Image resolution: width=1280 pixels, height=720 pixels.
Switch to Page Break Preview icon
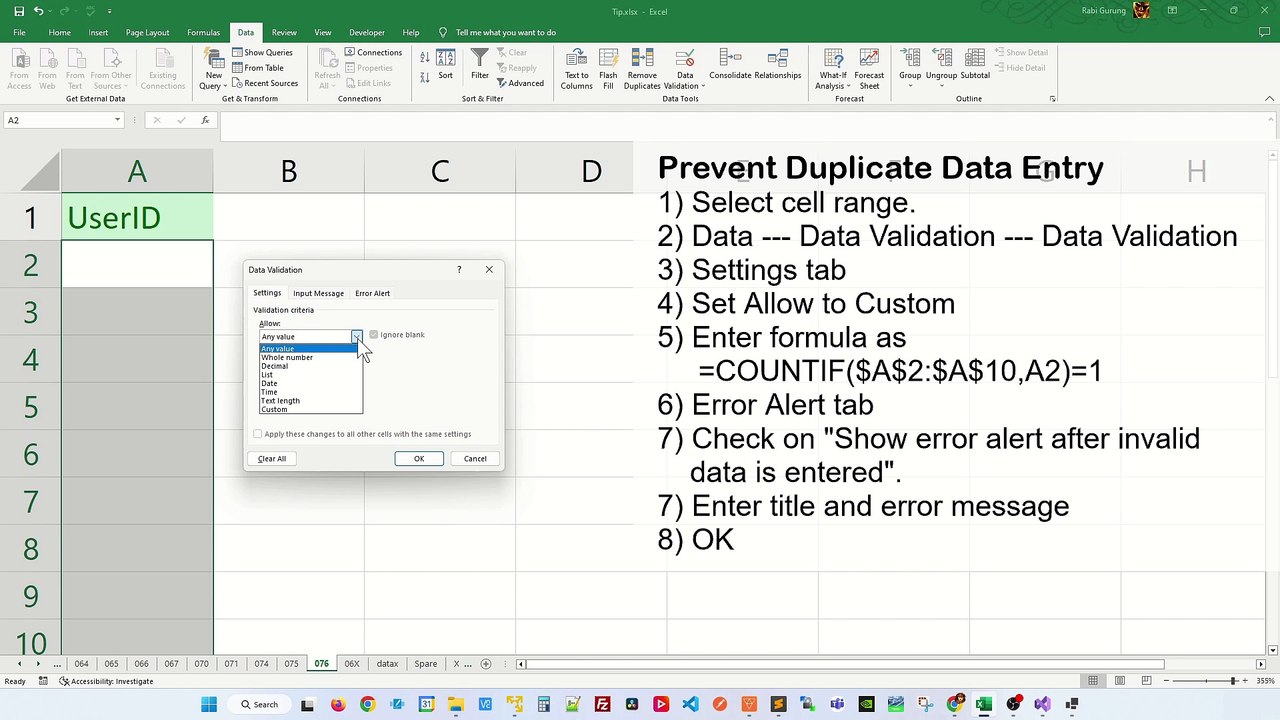click(1146, 681)
